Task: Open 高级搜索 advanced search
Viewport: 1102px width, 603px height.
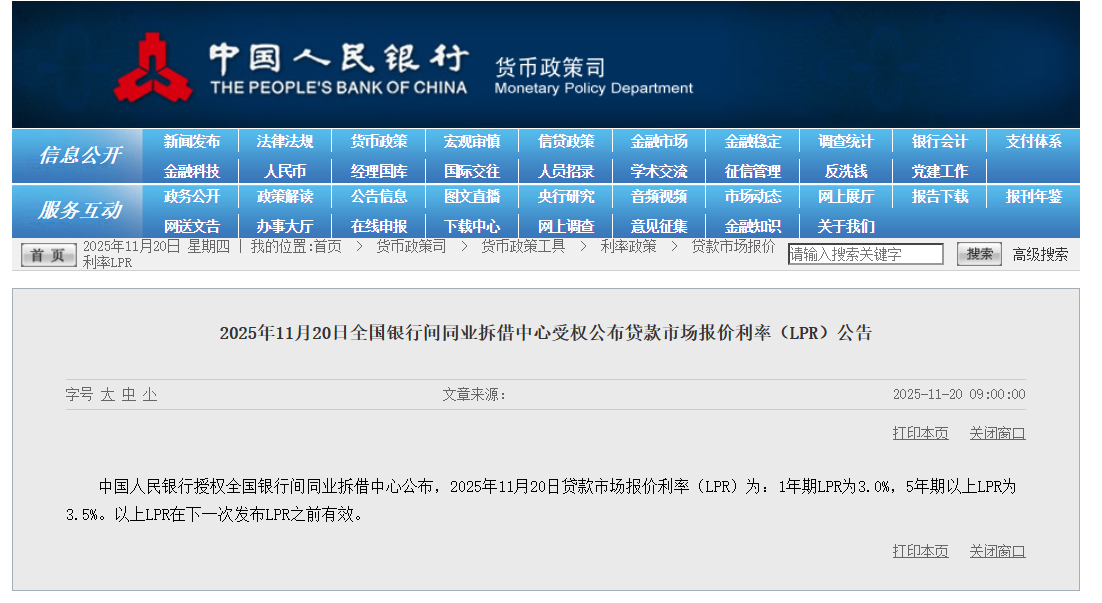Action: [1040, 254]
